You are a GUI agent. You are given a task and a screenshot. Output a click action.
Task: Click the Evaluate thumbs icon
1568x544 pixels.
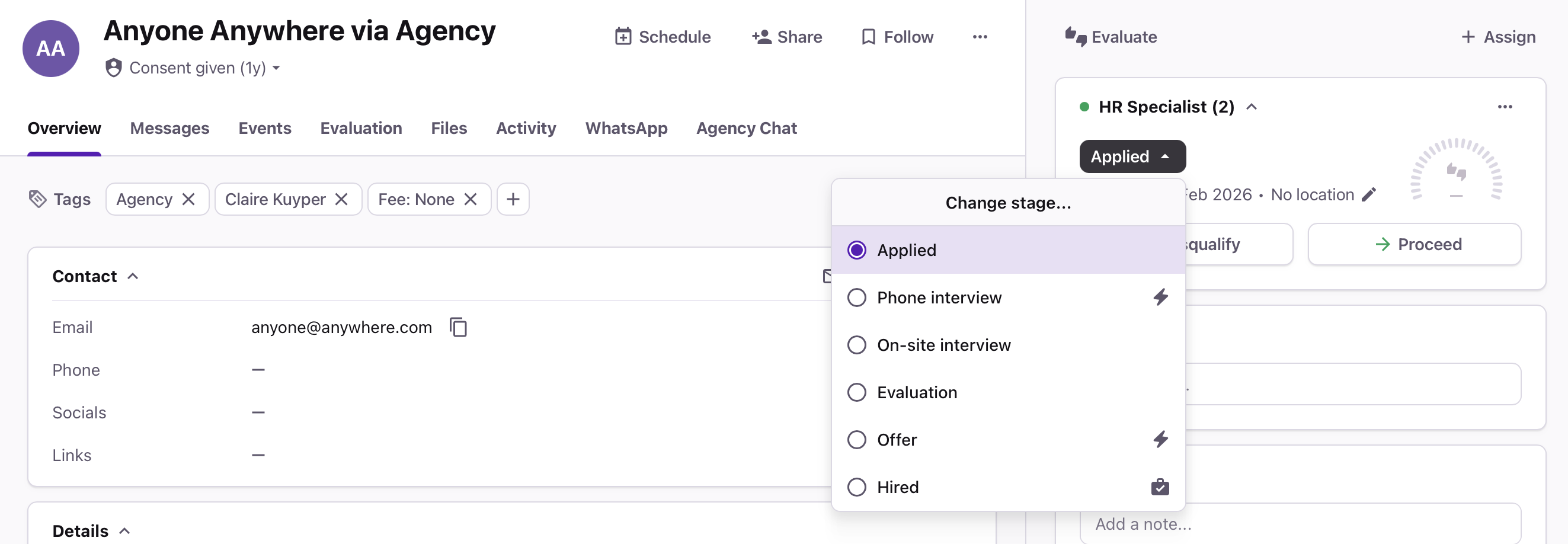(x=1076, y=37)
